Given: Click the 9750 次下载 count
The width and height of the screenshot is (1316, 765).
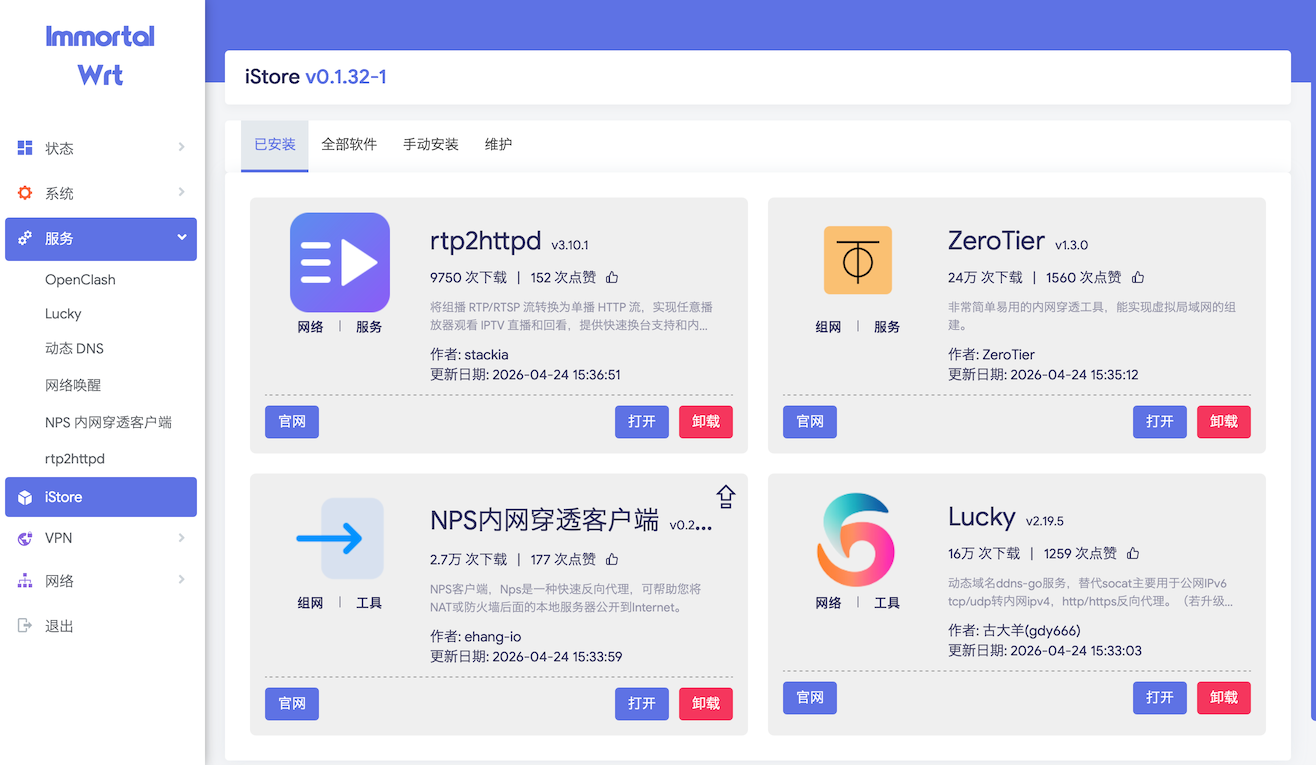Looking at the screenshot, I should click(x=469, y=278).
